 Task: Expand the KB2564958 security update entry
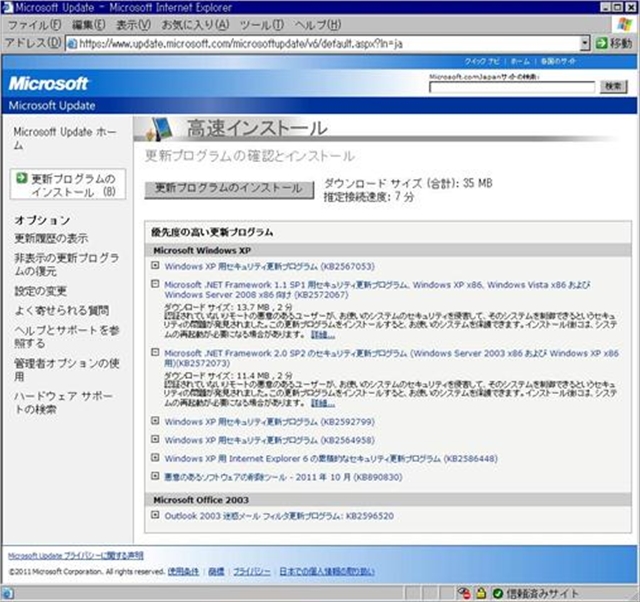[x=155, y=439]
